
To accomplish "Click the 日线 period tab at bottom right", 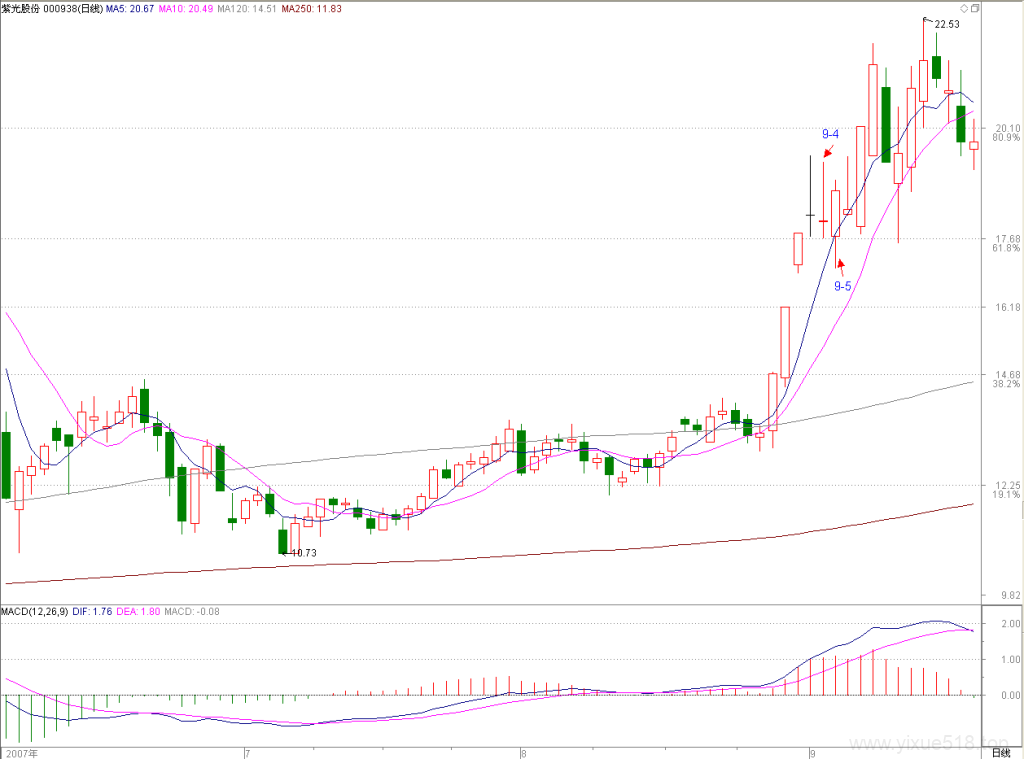I will pyautogui.click(x=1001, y=753).
